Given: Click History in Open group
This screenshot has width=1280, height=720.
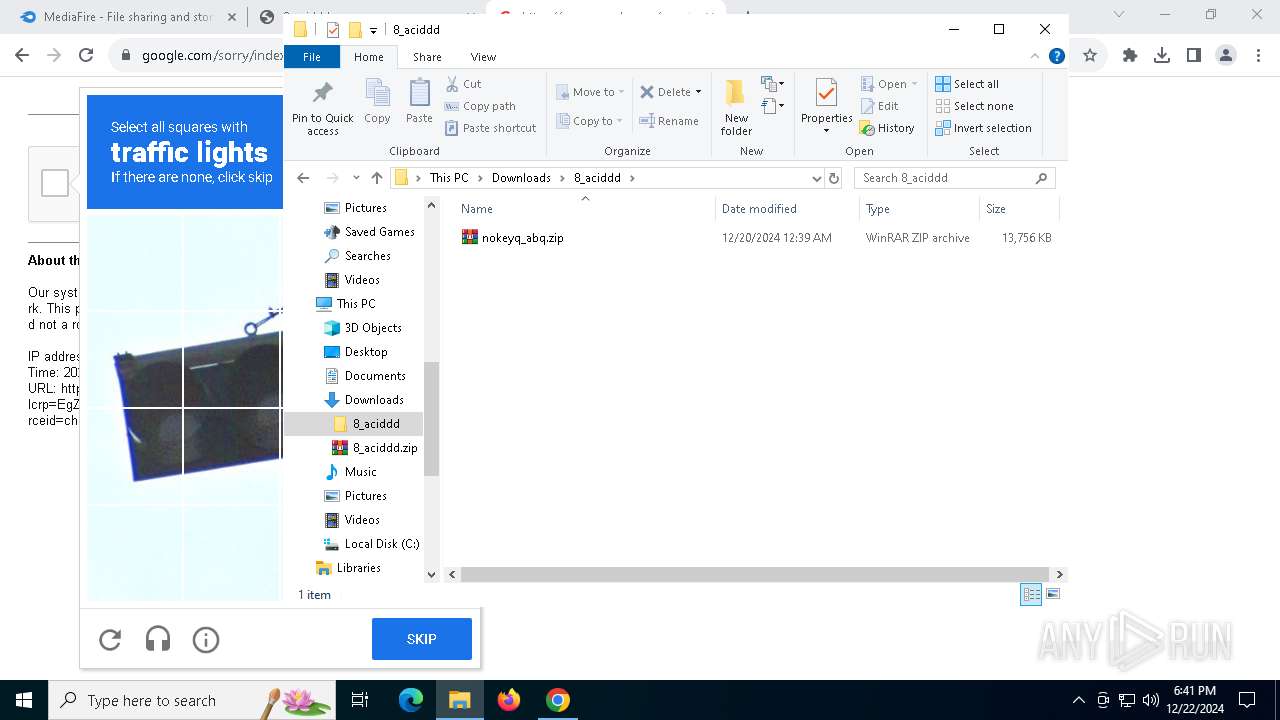Looking at the screenshot, I should (887, 128).
